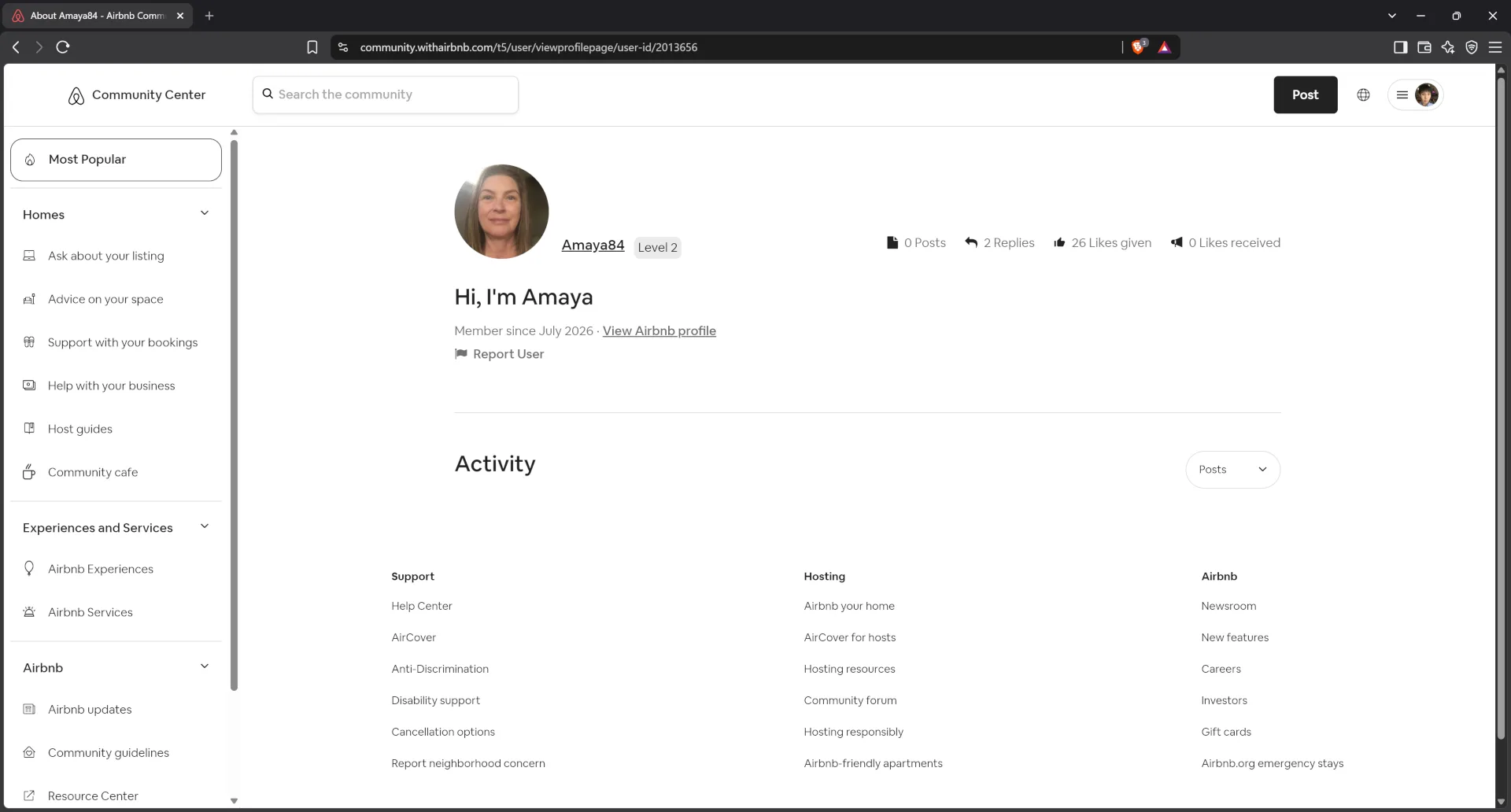Image resolution: width=1511 pixels, height=812 pixels.
Task: Click the Airbnb Services bell icon
Action: [x=29, y=611]
